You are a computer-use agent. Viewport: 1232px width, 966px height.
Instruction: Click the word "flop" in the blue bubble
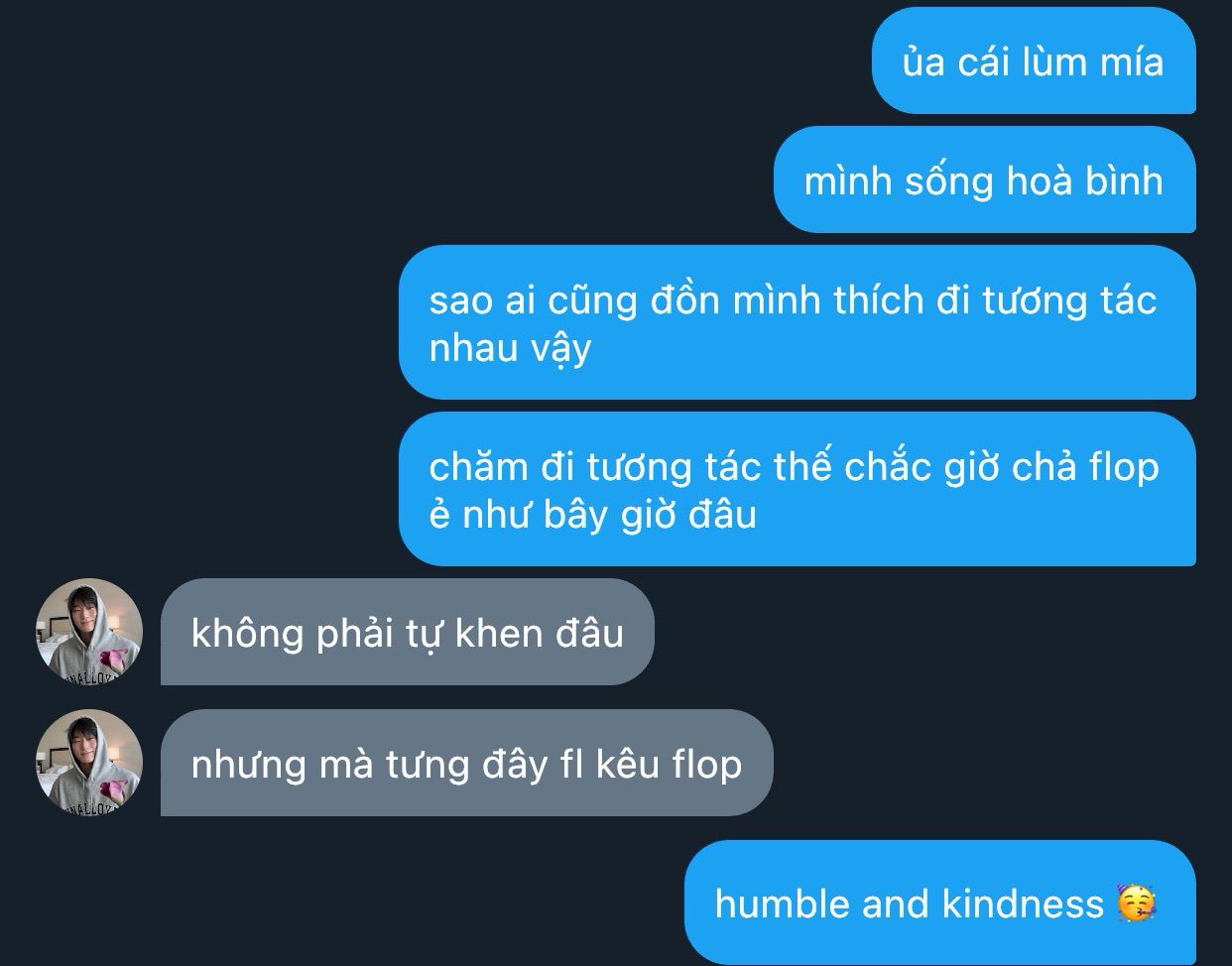coord(1124,468)
